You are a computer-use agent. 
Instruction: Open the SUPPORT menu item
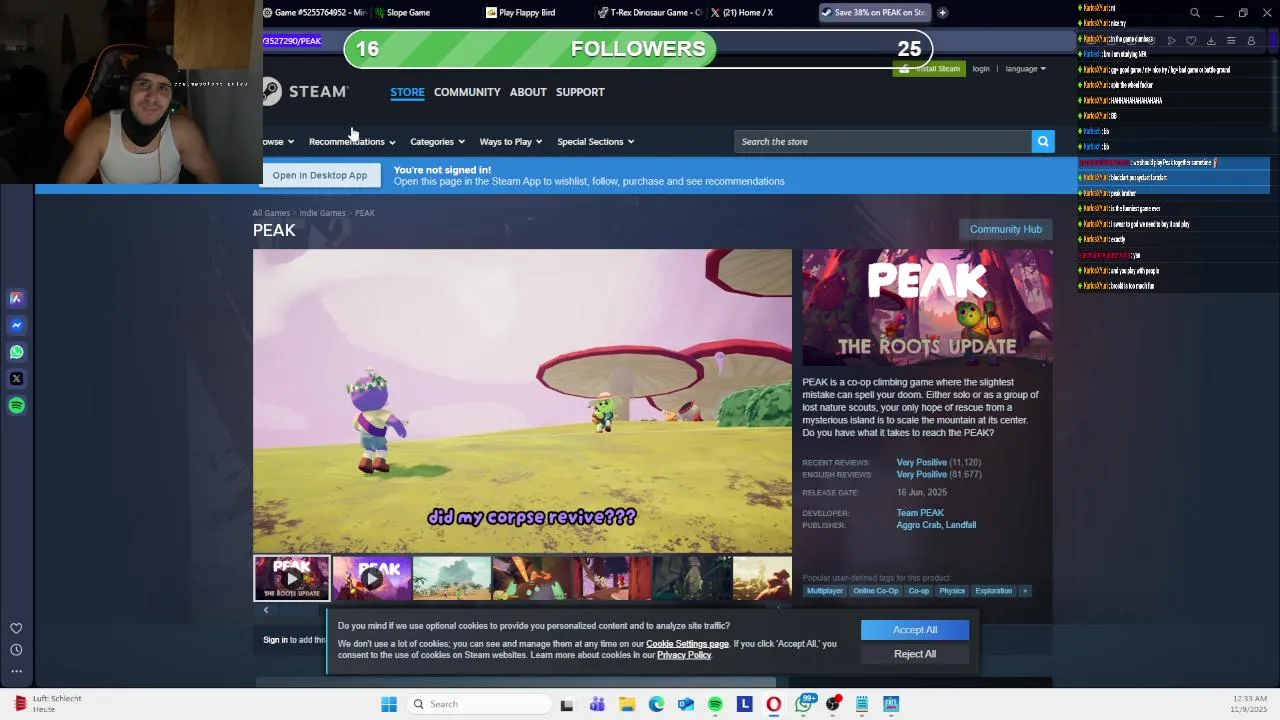[580, 92]
